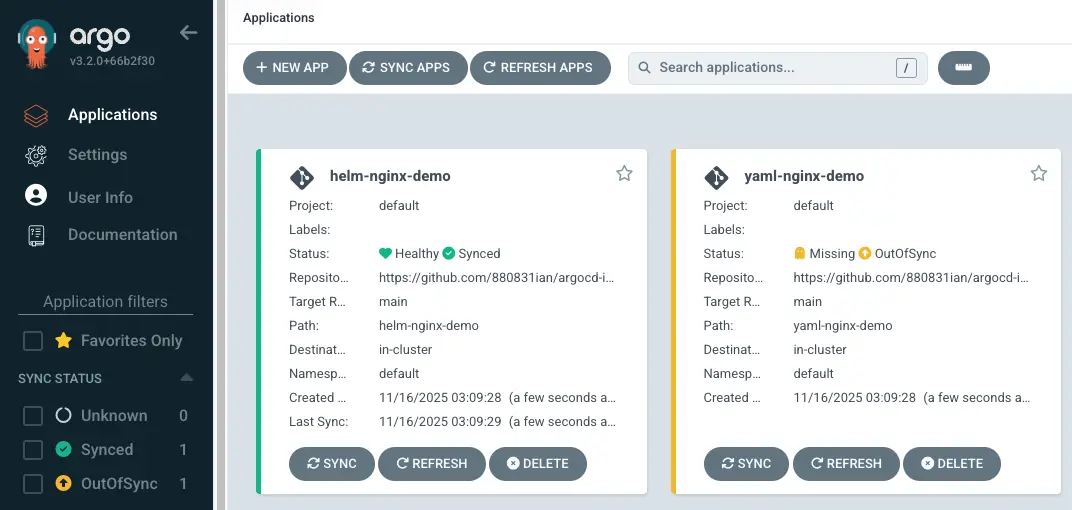Click the NEW APP button

(x=295, y=68)
